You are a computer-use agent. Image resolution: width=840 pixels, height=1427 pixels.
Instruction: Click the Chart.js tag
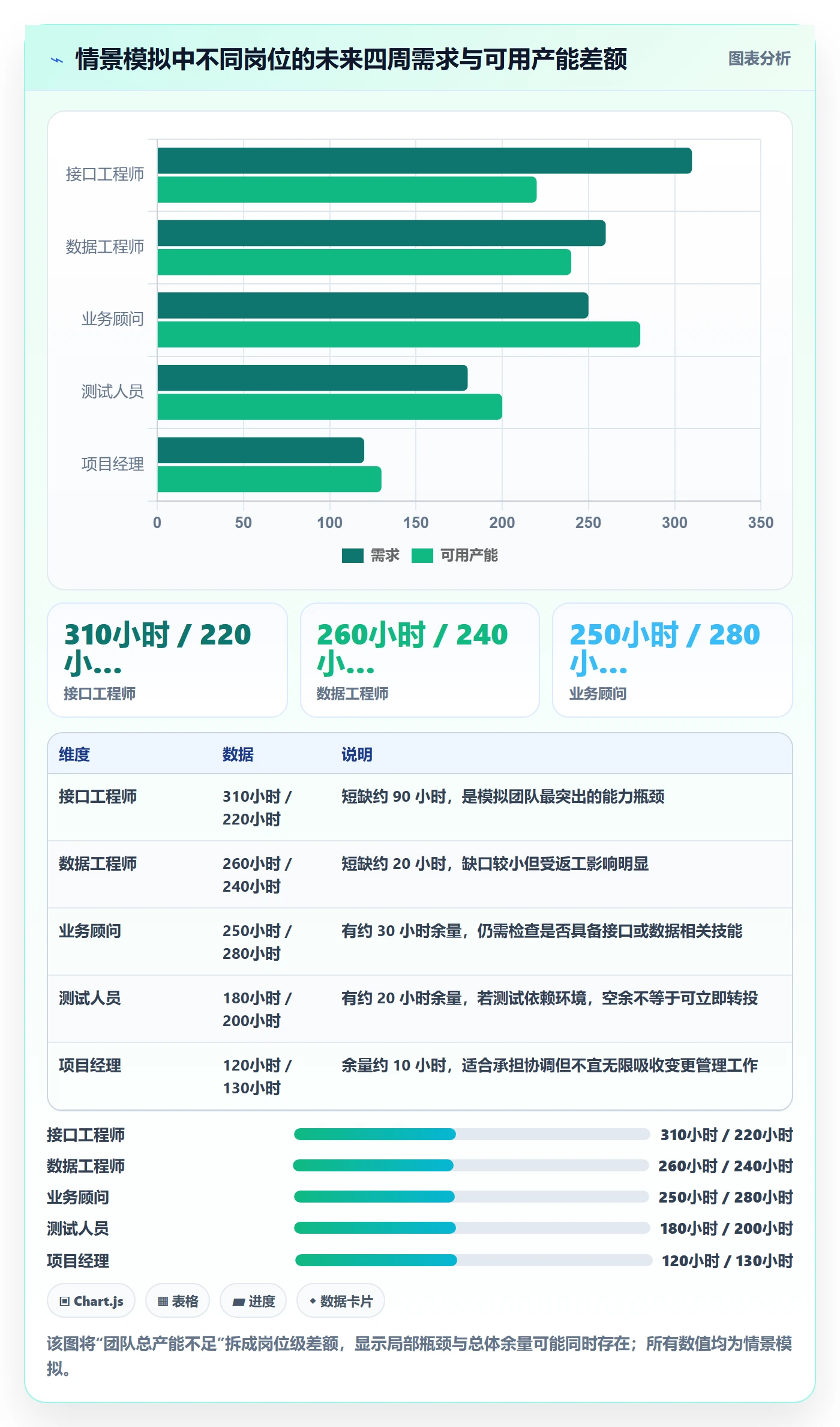[91, 1301]
